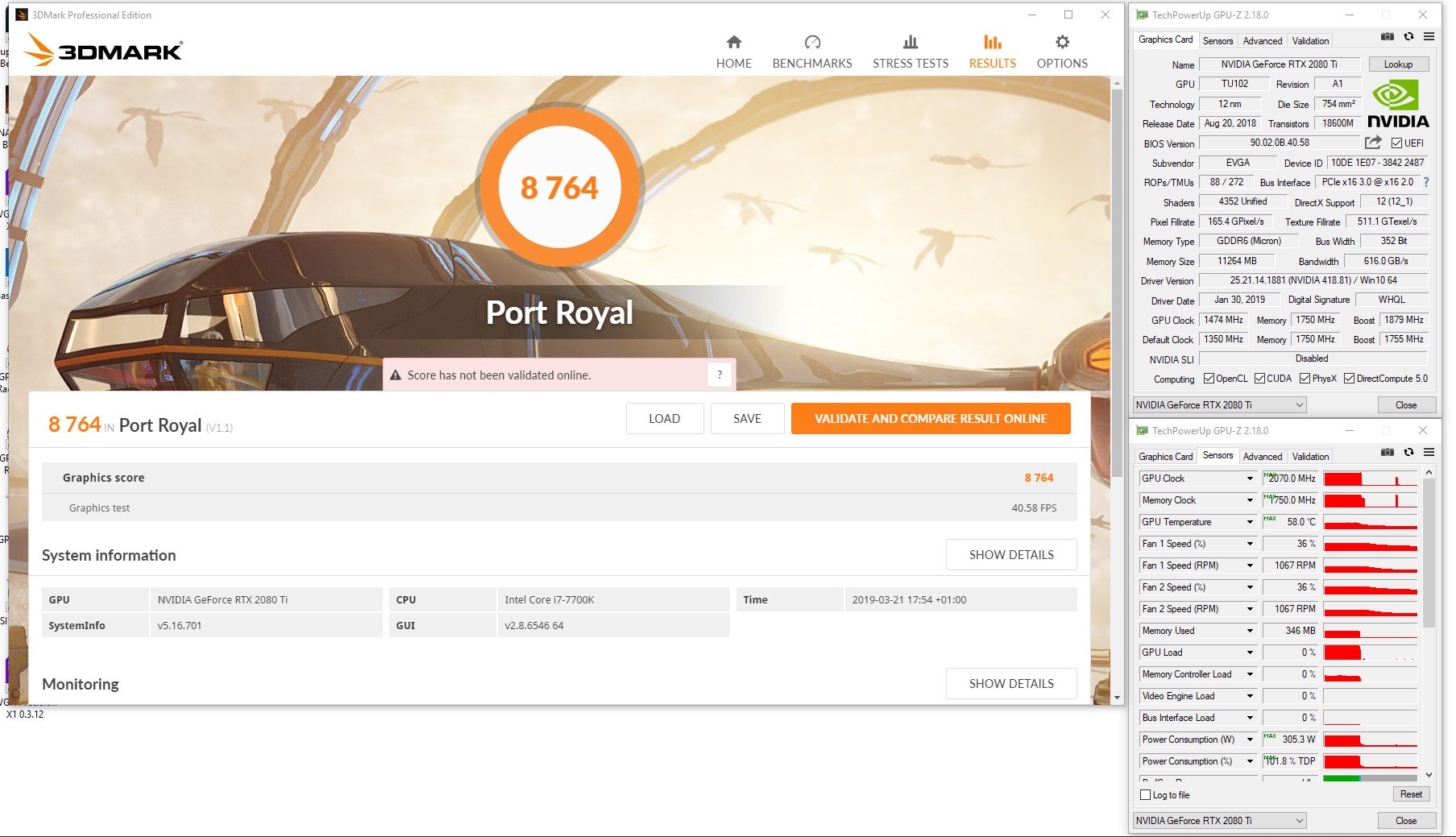Enable Log to file checkbox
This screenshot has width=1456, height=837.
tap(1145, 795)
